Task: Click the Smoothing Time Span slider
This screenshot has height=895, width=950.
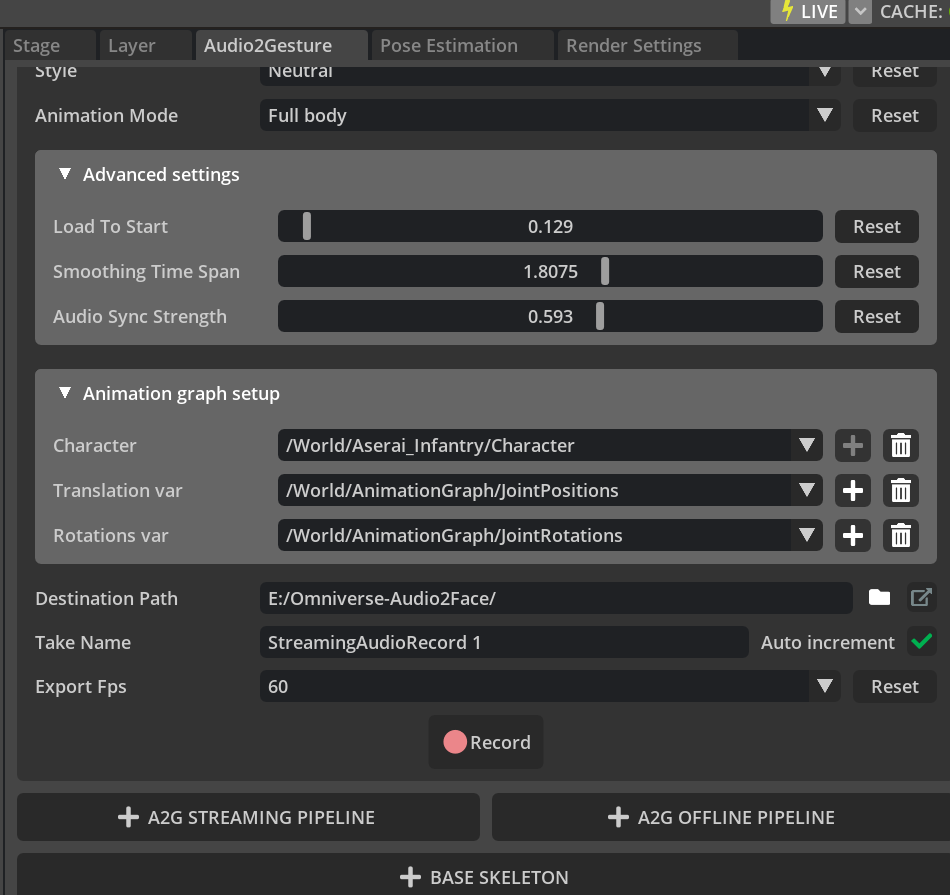Action: click(x=550, y=271)
